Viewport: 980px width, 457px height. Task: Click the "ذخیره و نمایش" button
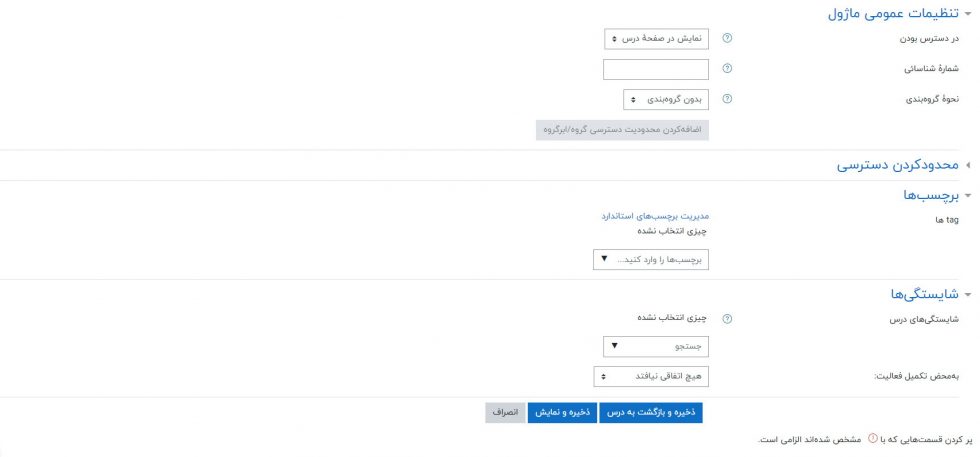click(x=562, y=412)
